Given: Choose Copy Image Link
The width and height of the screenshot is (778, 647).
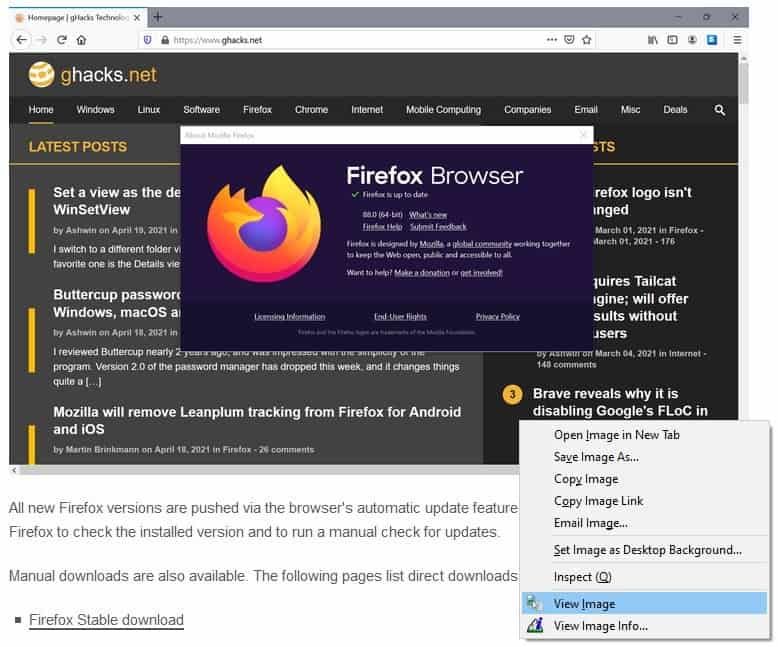Looking at the screenshot, I should [x=645, y=501].
